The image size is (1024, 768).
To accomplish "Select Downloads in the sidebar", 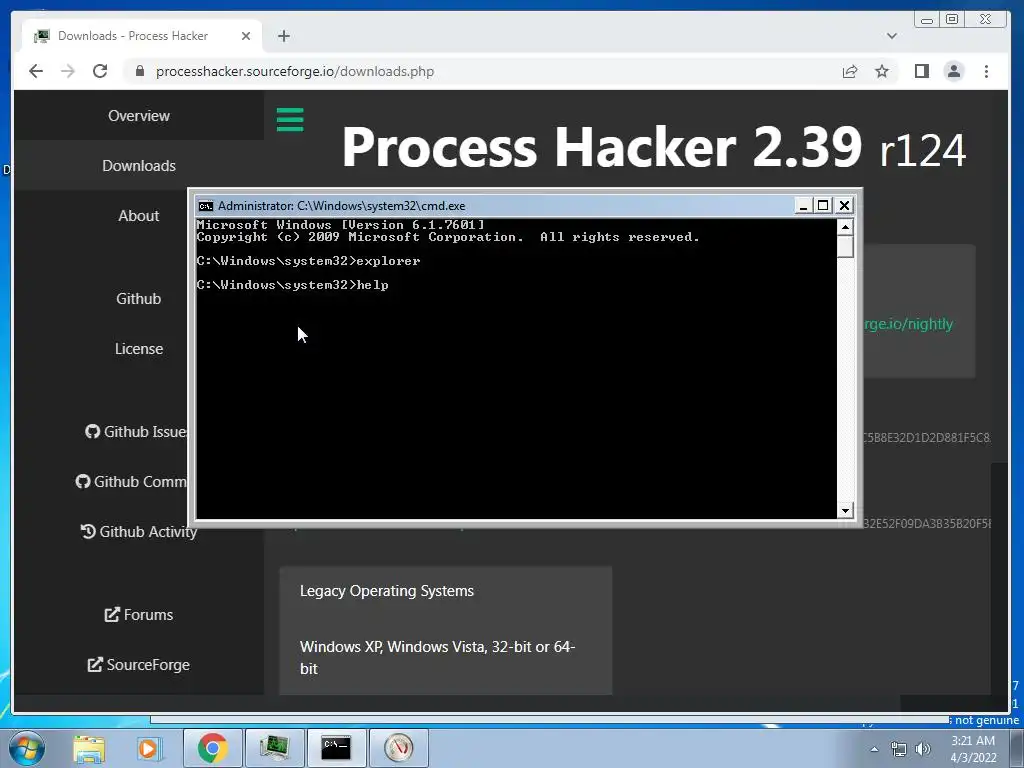I will (138, 166).
